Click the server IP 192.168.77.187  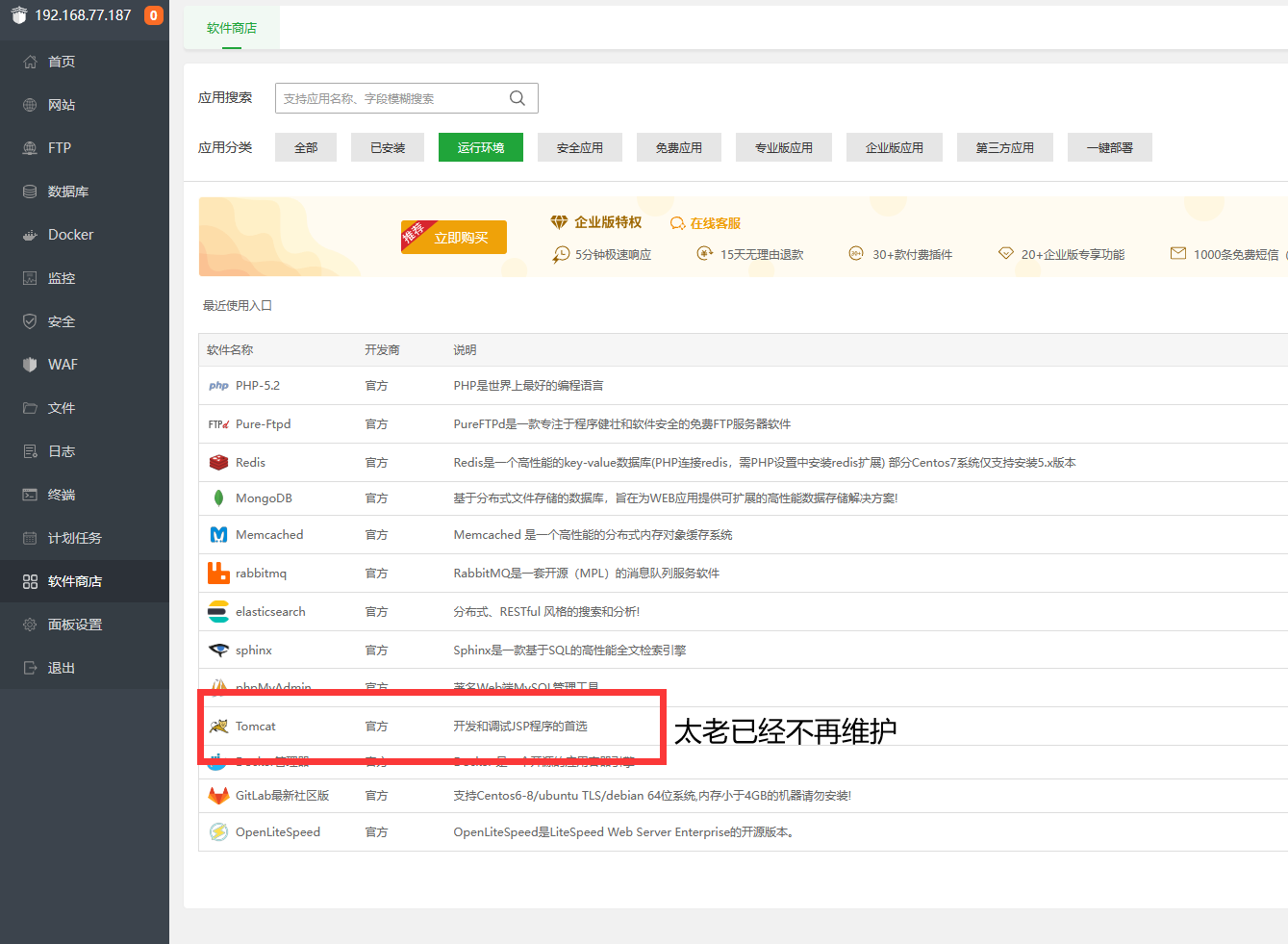click(83, 15)
